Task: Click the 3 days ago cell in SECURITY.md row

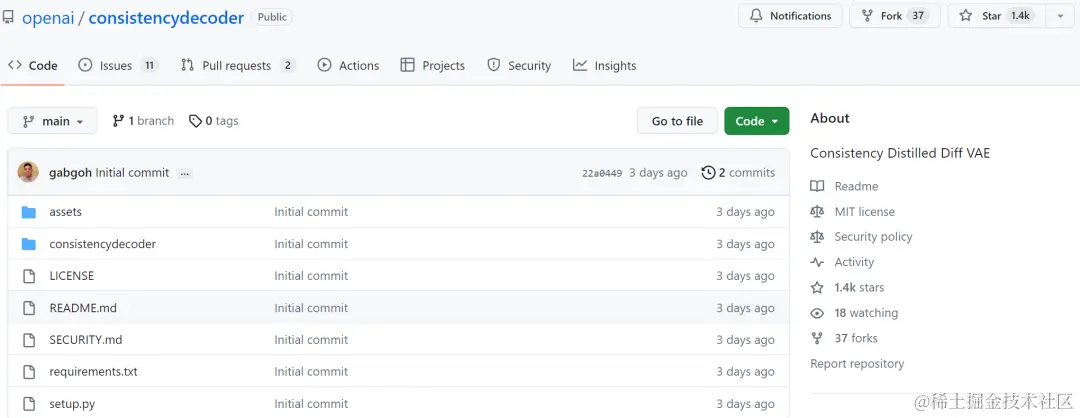Action: [745, 339]
